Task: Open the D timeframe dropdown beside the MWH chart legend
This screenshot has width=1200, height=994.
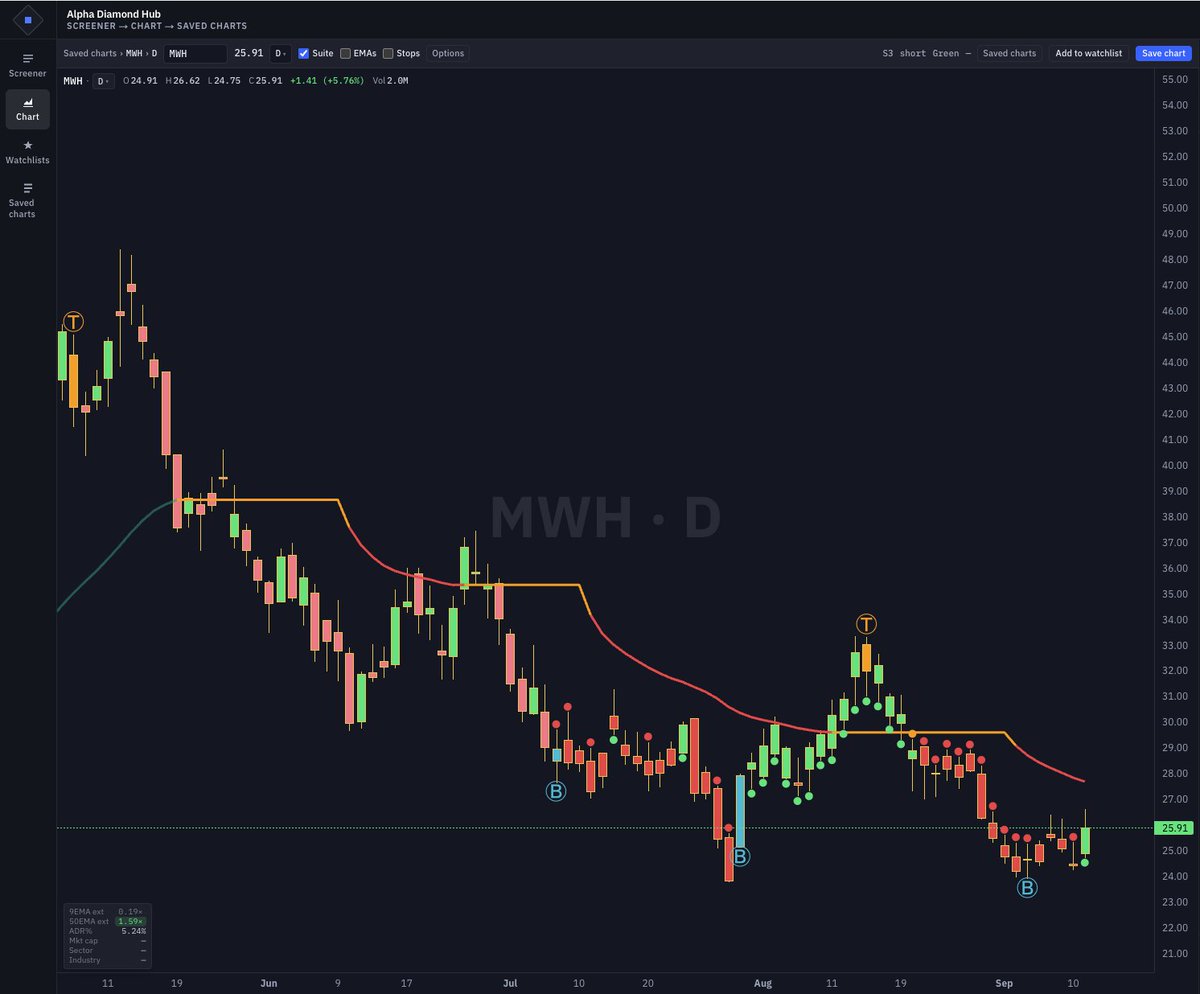Action: tap(103, 81)
